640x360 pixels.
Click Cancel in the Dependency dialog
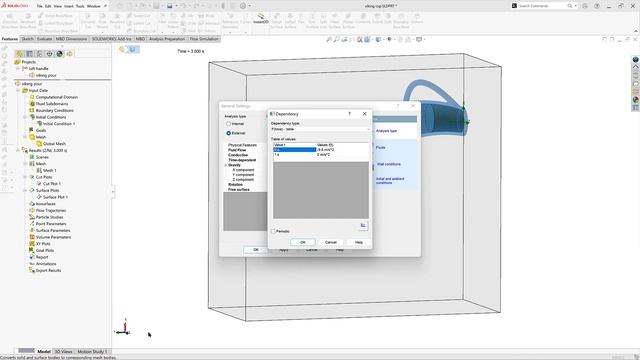(331, 242)
